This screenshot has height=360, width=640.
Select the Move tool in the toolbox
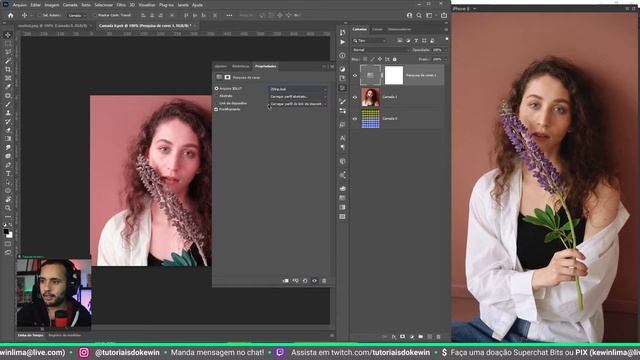[8, 35]
